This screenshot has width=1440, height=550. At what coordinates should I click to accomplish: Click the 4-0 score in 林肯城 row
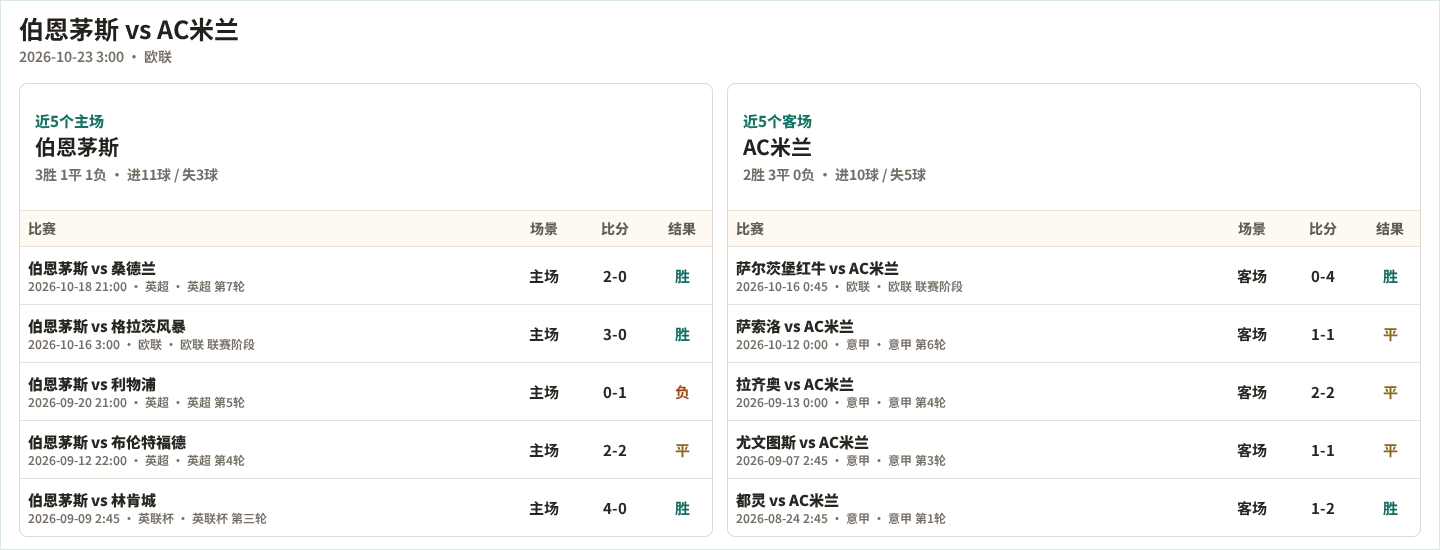[615, 508]
